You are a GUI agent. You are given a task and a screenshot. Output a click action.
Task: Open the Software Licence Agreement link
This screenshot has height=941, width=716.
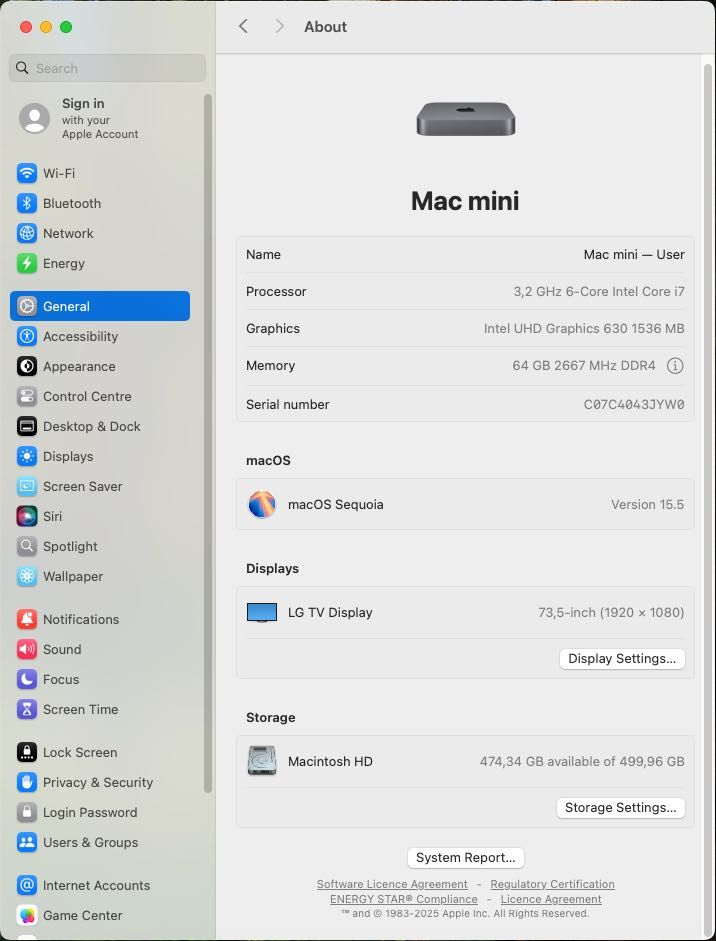[x=392, y=884]
